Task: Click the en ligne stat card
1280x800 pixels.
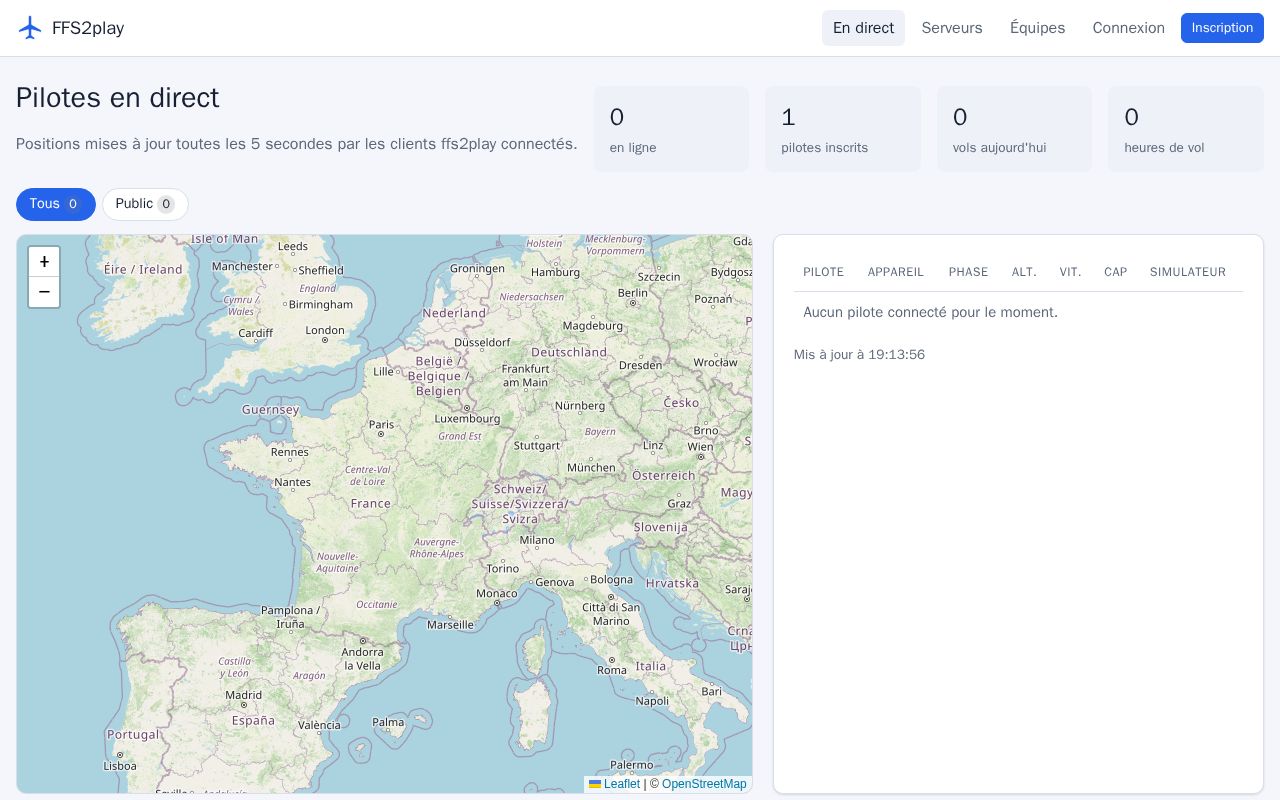Action: click(x=671, y=129)
